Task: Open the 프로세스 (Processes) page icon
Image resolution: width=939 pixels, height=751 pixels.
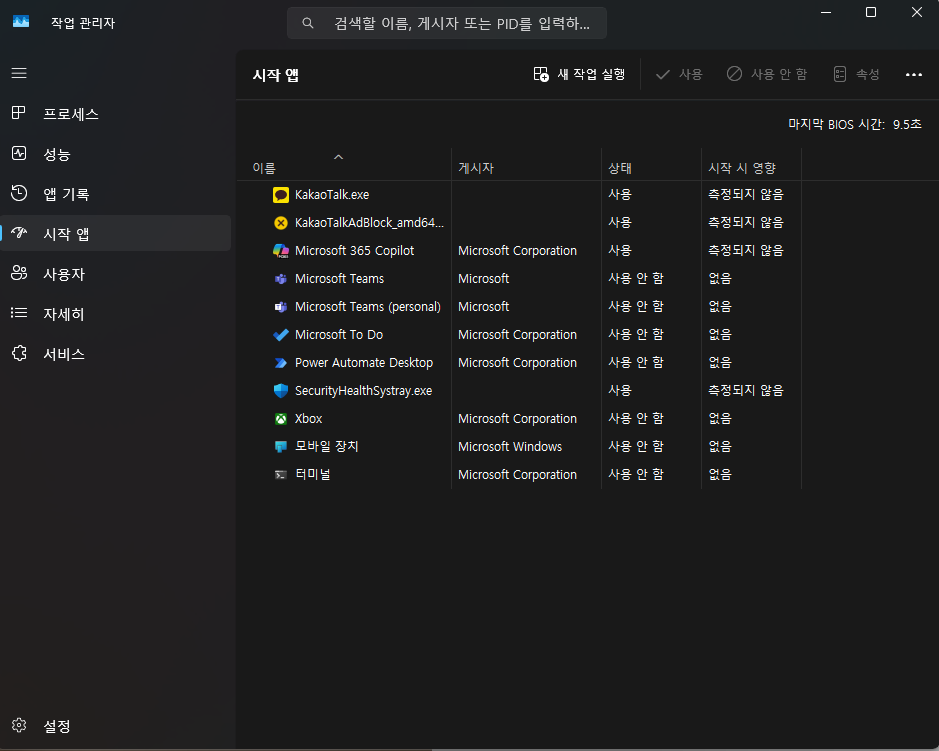Action: click(19, 113)
